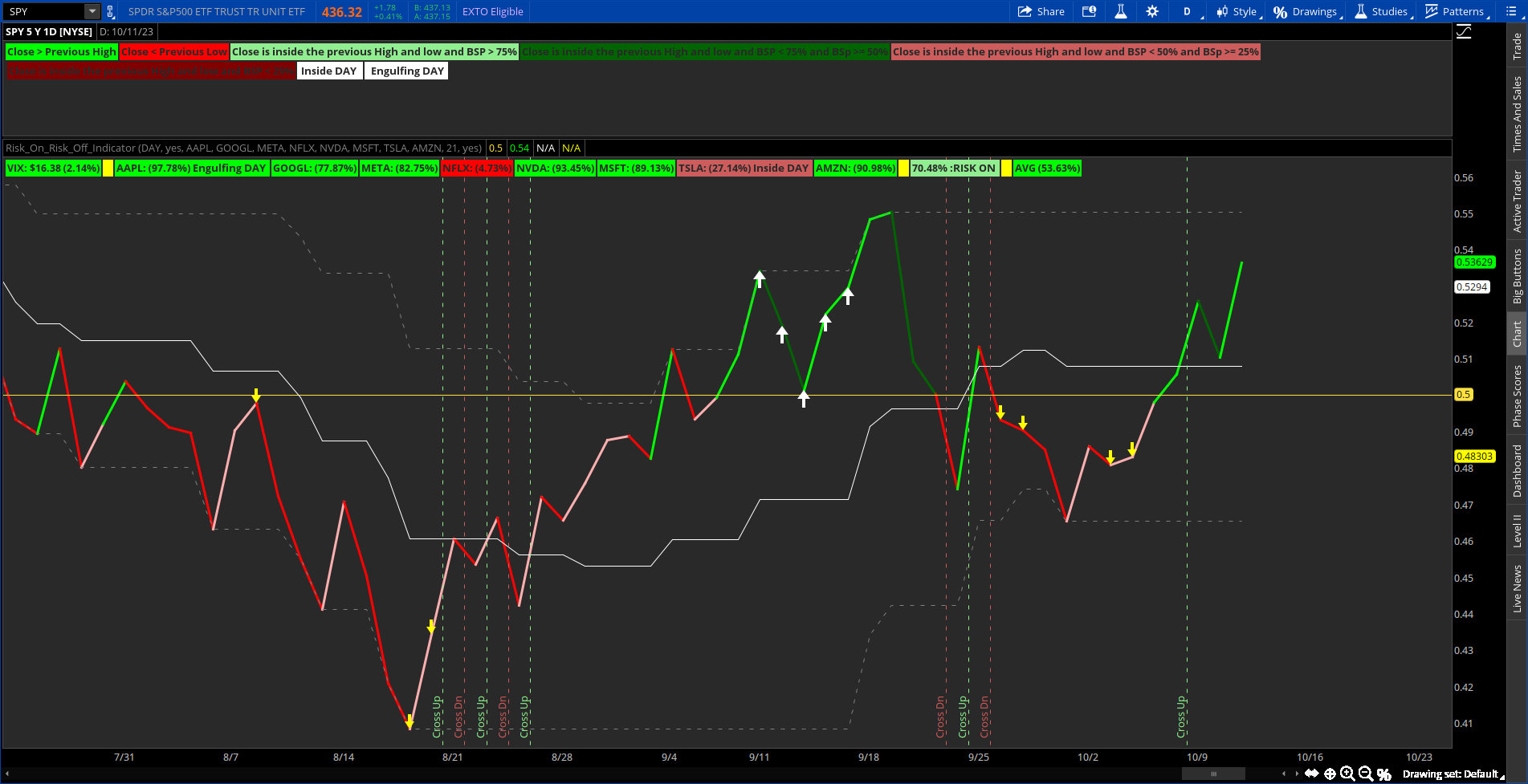Open the SPY symbol dropdown

(90, 11)
